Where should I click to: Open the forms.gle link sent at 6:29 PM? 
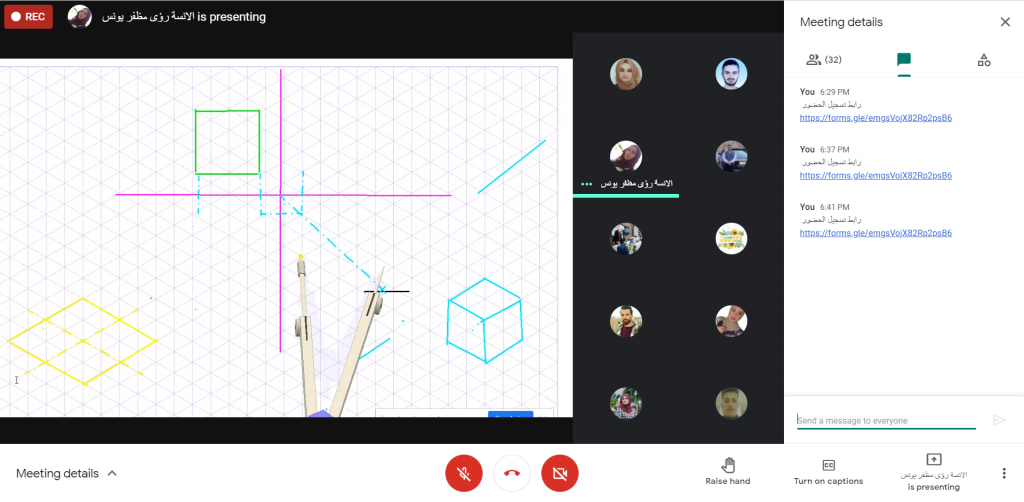[875, 118]
